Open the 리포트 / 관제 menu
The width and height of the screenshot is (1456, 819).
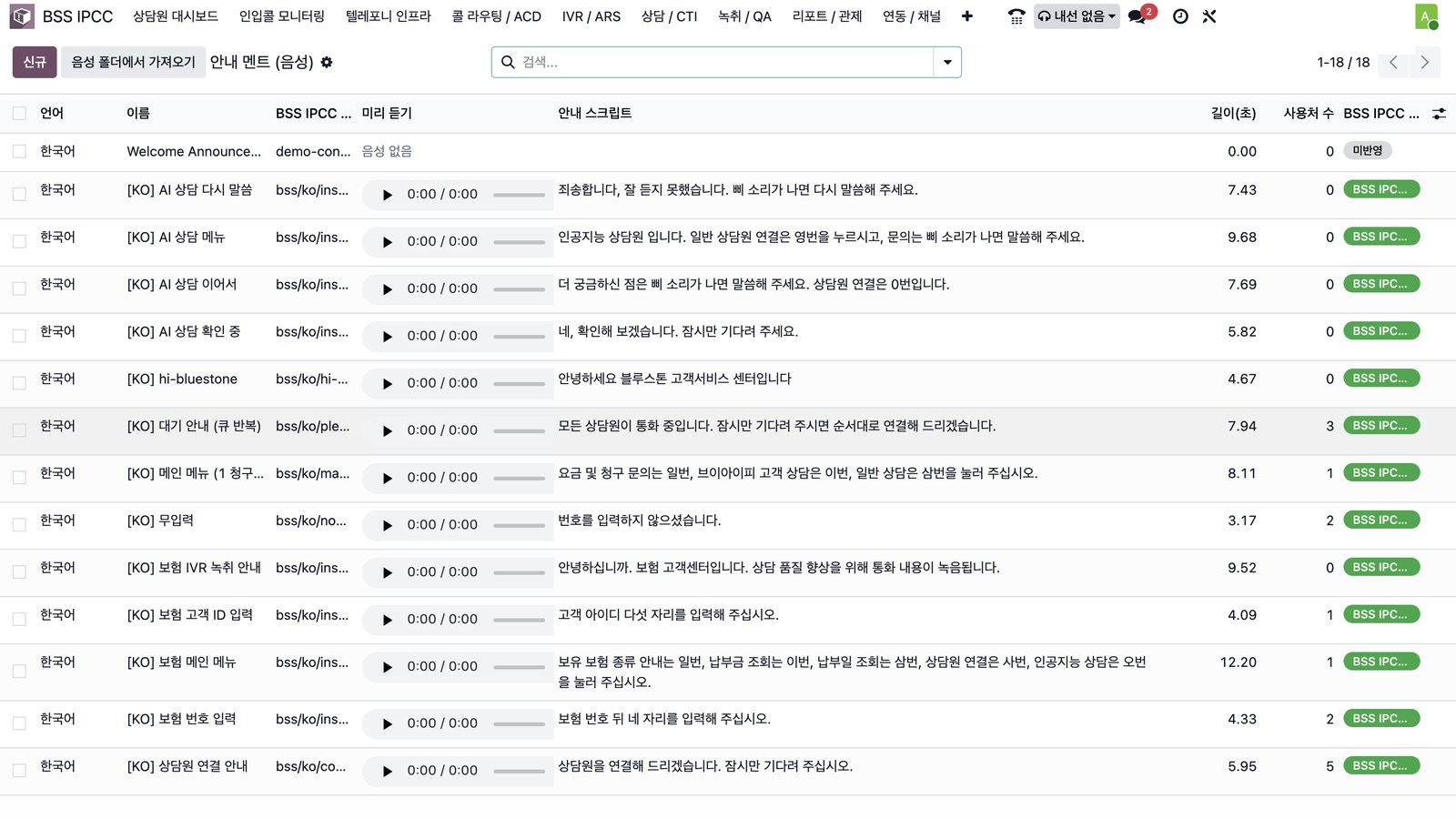[827, 16]
